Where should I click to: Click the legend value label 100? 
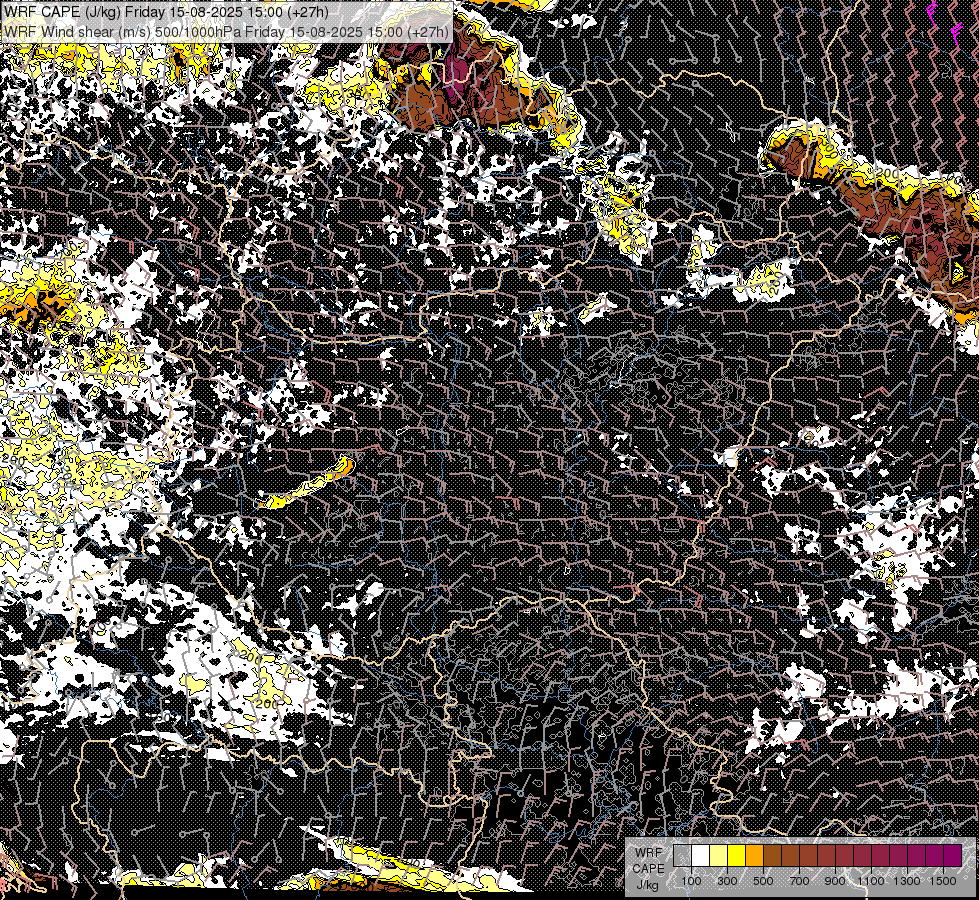pos(691,881)
